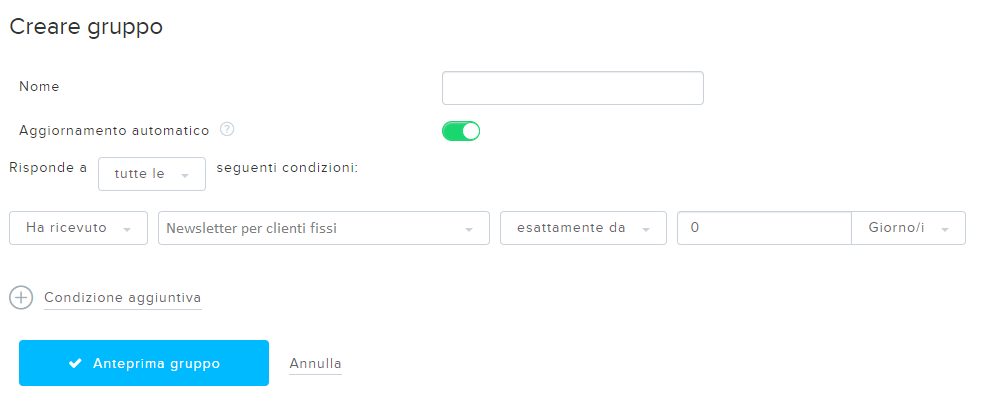Screen dimensions: 984x419
Task: Click the Nome text field
Action: (x=573, y=88)
